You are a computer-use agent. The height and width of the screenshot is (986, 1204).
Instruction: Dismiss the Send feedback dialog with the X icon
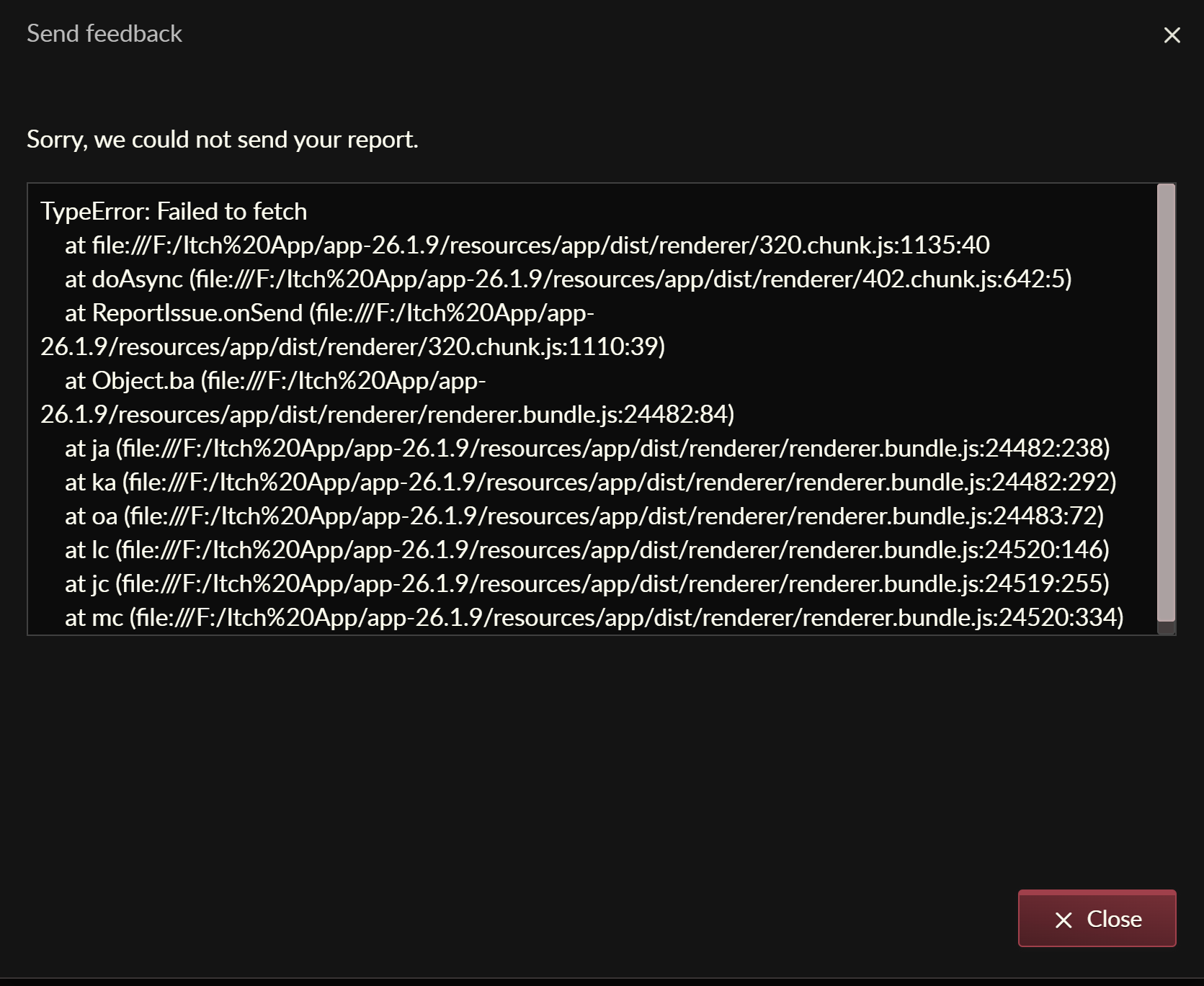[x=1172, y=35]
